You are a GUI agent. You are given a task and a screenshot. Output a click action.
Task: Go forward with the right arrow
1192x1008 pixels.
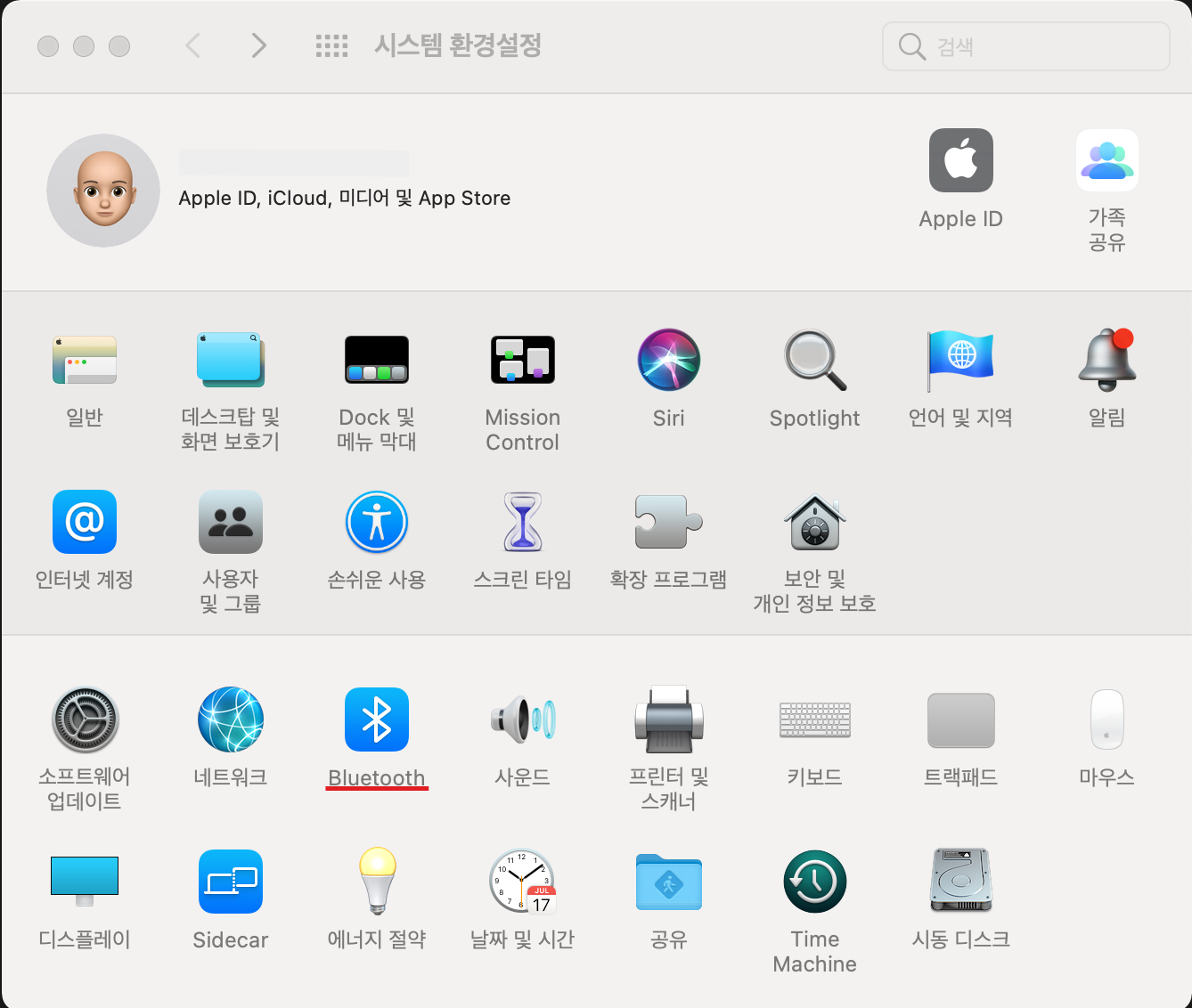(x=258, y=45)
